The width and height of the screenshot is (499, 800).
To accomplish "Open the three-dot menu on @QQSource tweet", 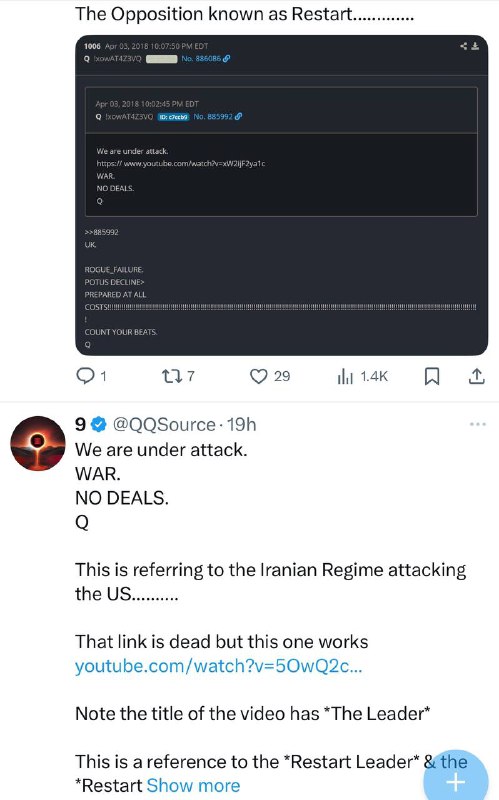I will 478,424.
